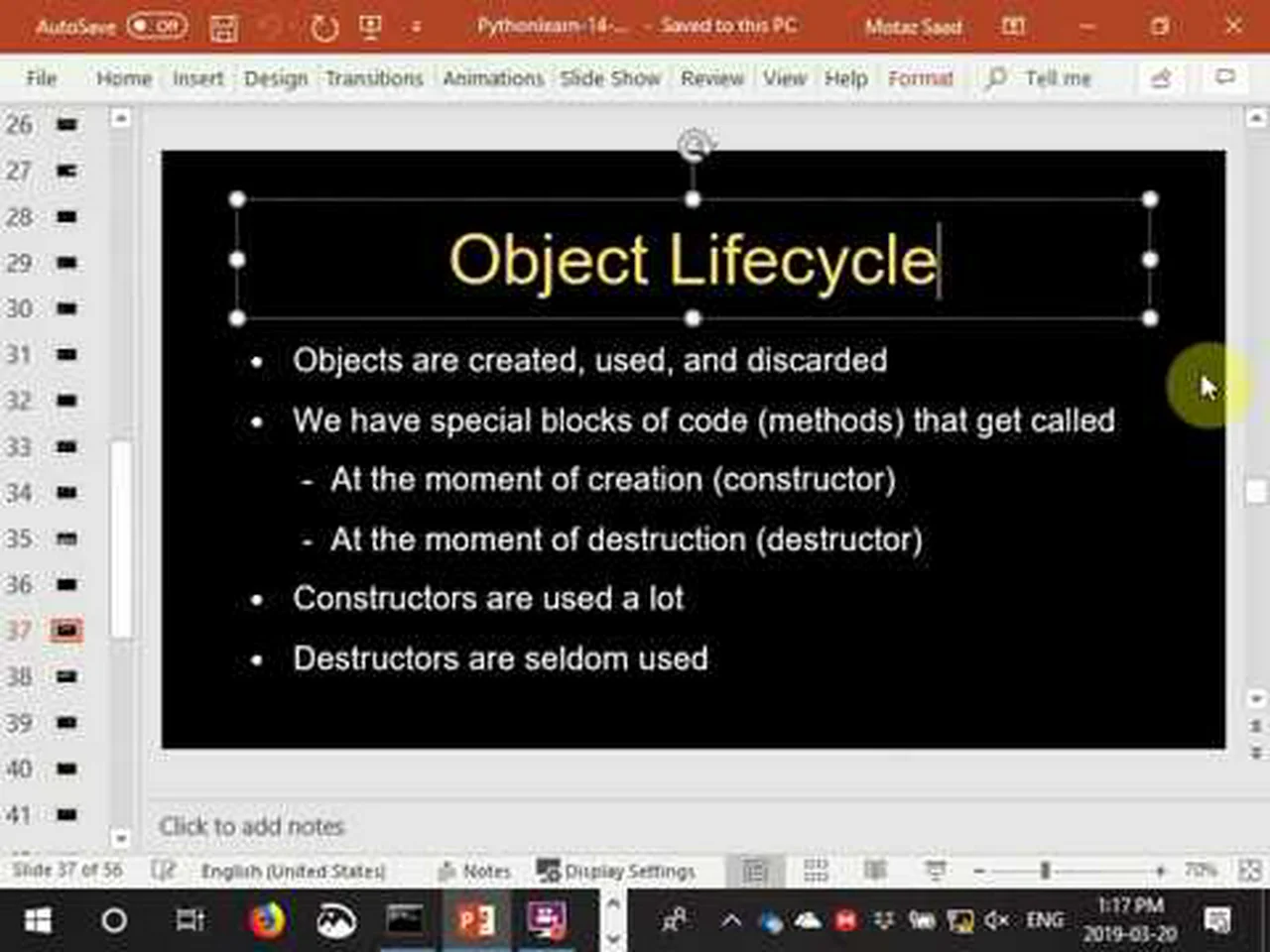Click the line 'At the moment of creation (constructor)'

[x=613, y=480]
